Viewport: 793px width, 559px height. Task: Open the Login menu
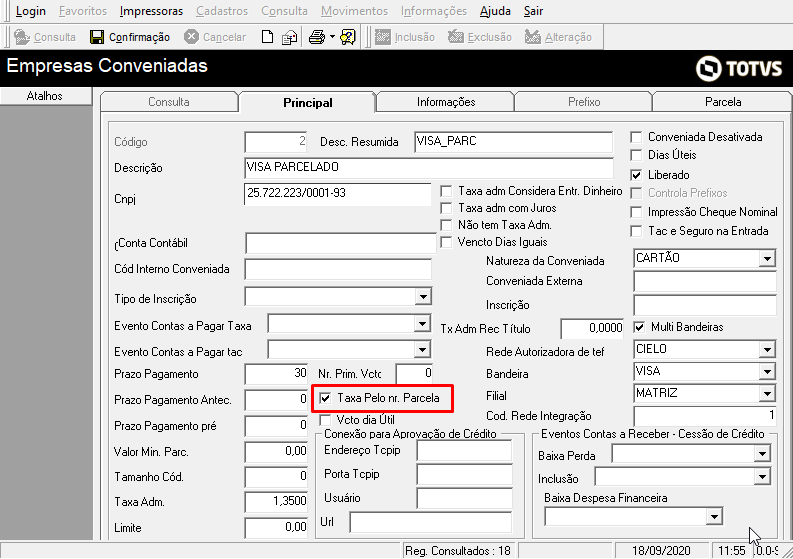click(30, 11)
